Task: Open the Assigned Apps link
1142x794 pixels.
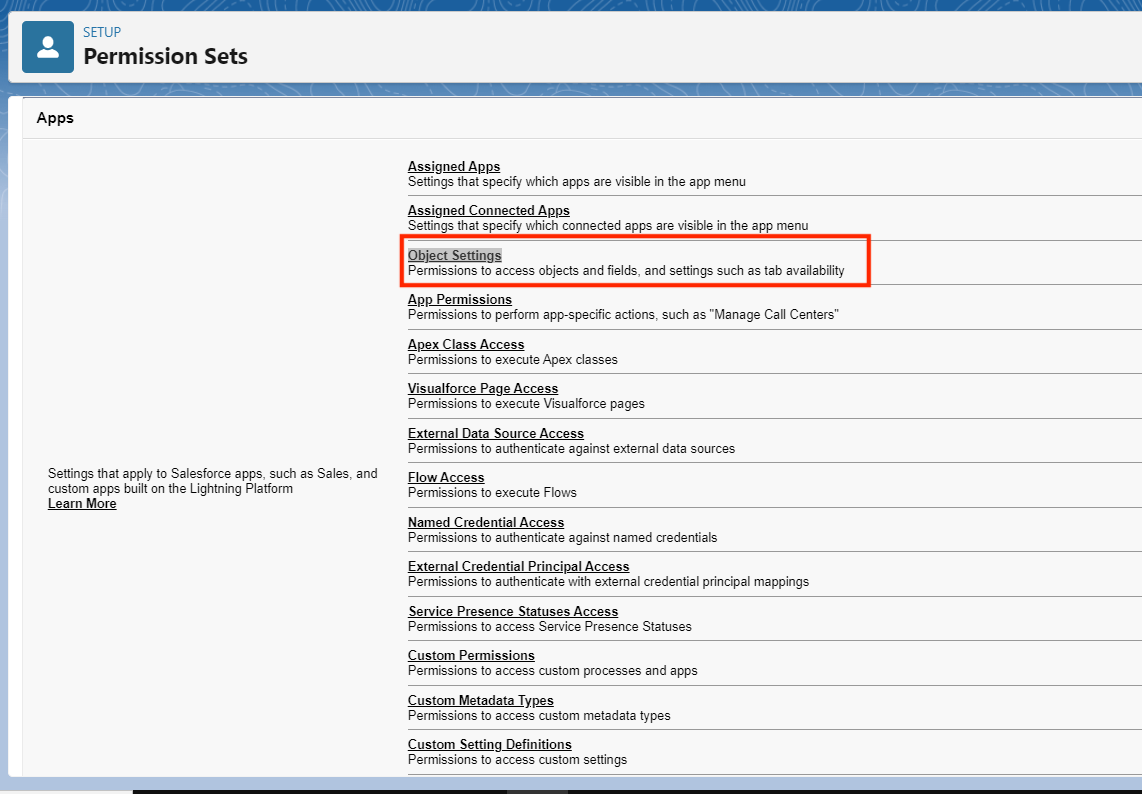Action: [454, 166]
